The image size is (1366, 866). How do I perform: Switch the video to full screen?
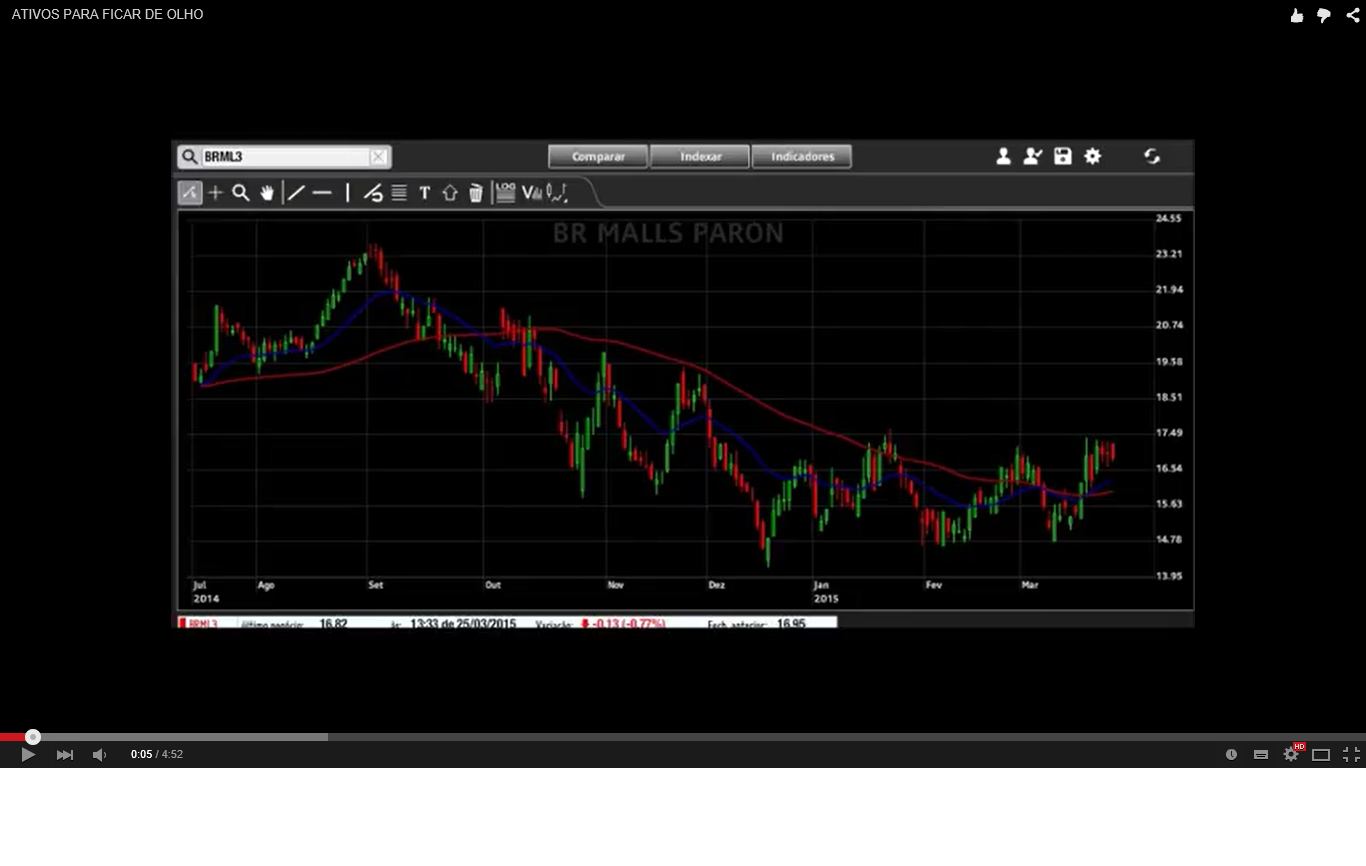(x=1351, y=755)
